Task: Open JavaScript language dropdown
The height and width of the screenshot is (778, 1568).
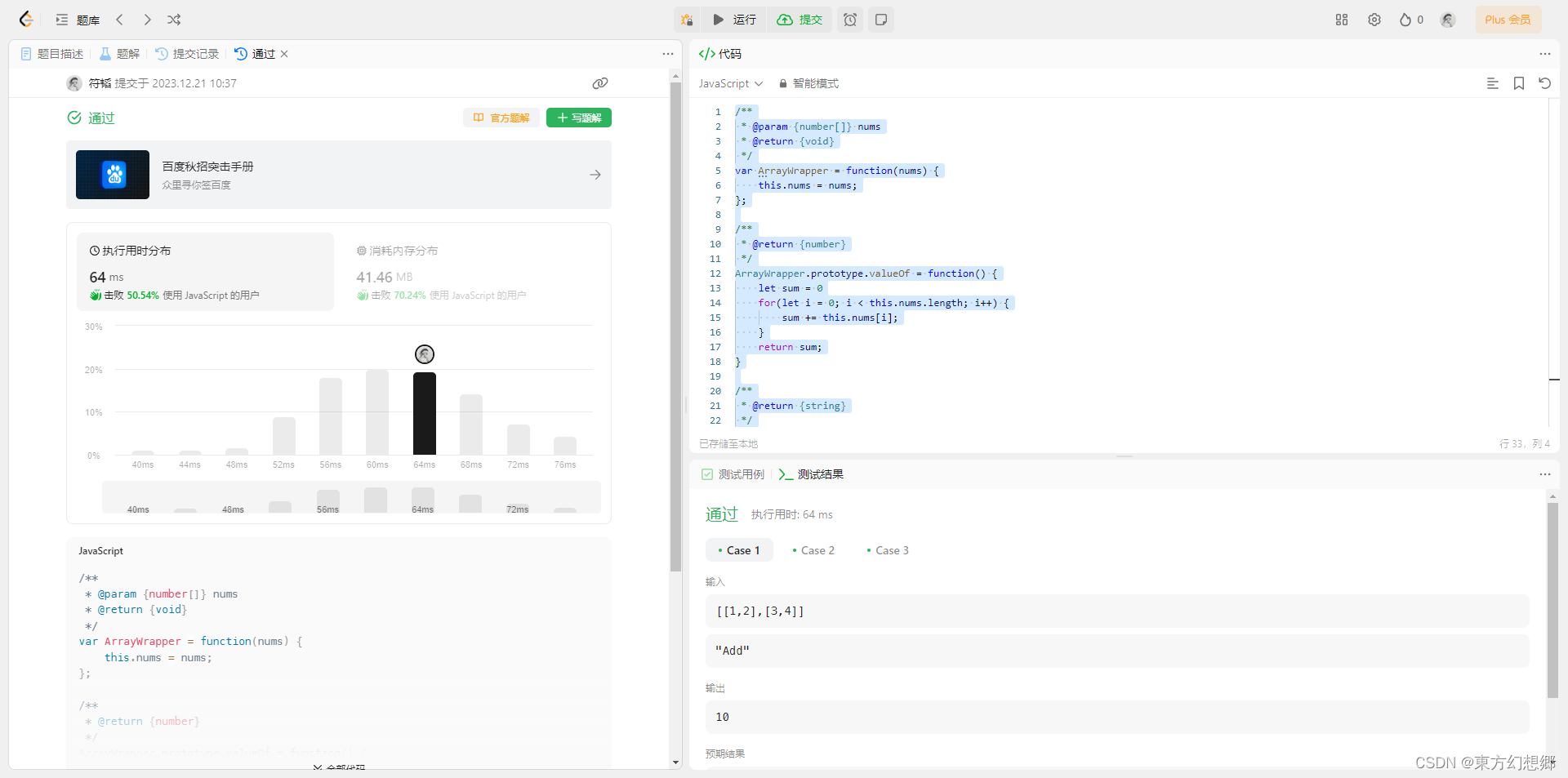Action: click(731, 83)
